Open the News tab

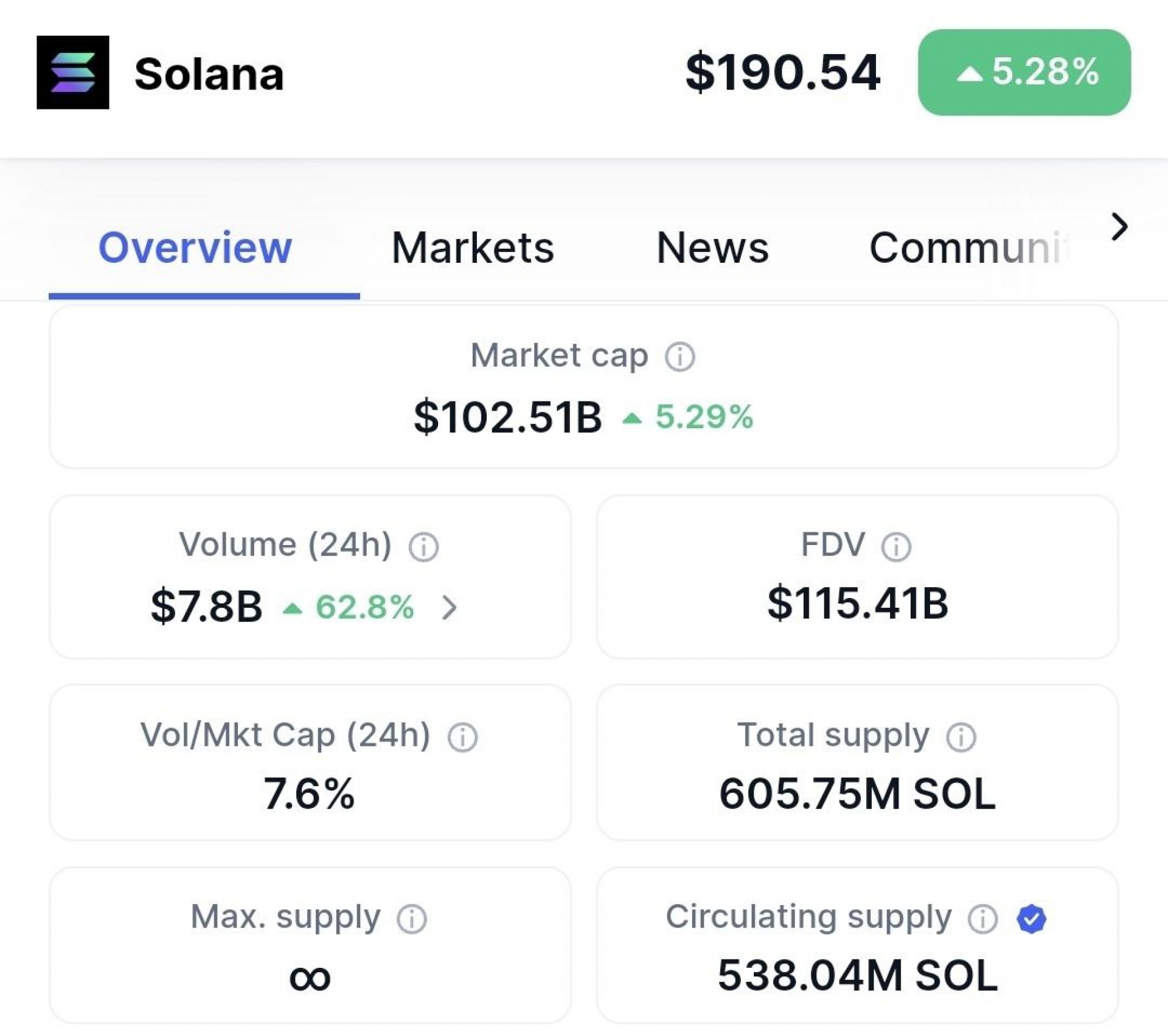tap(712, 248)
